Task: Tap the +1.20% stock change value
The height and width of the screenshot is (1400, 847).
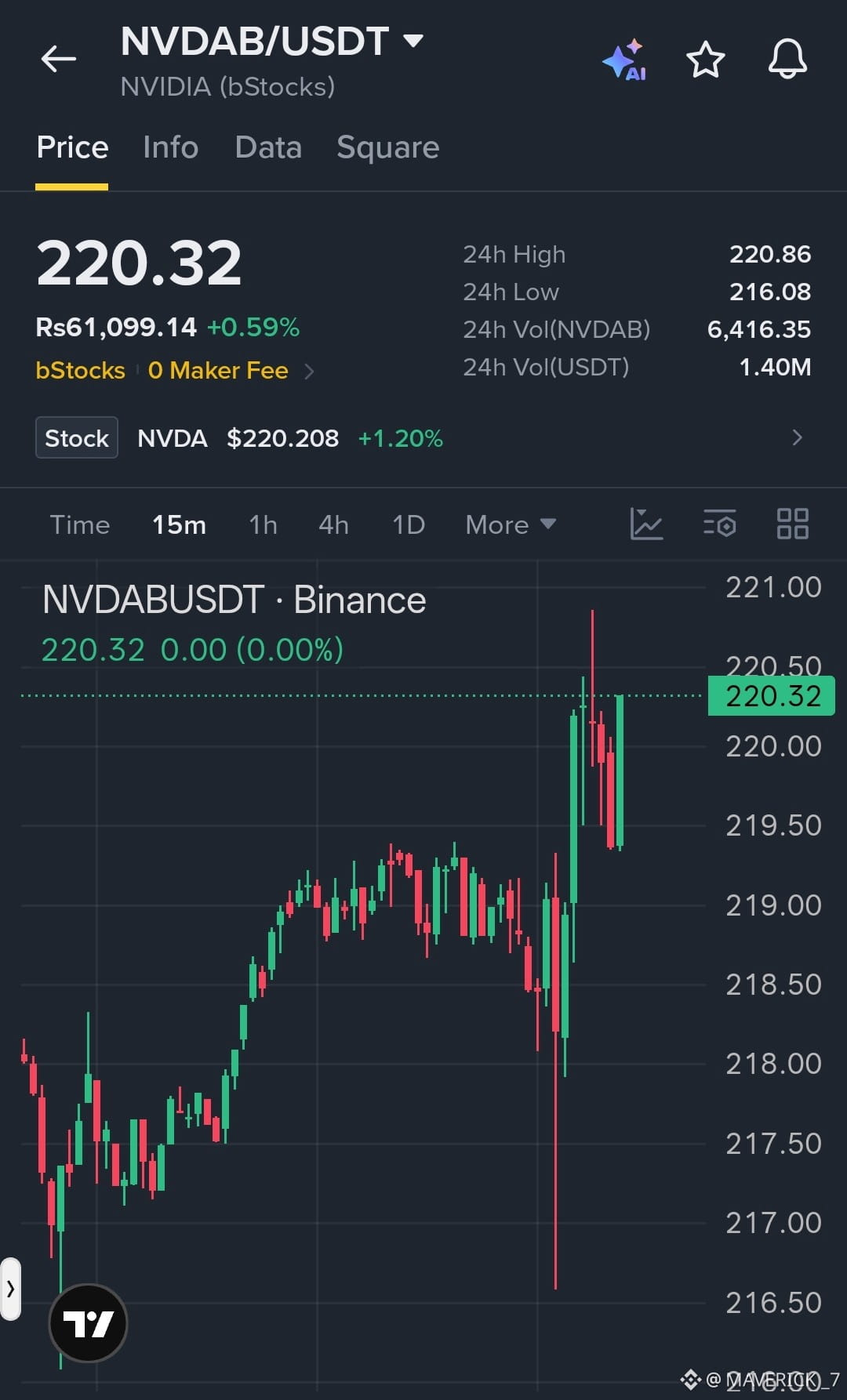Action: pos(400,438)
